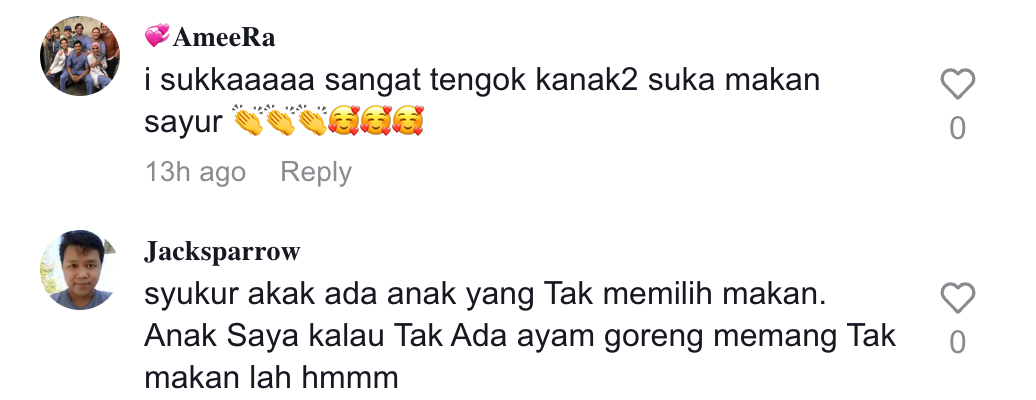Click the pink hearts emoji before AmeeRa
The height and width of the screenshot is (400, 1036).
click(157, 36)
